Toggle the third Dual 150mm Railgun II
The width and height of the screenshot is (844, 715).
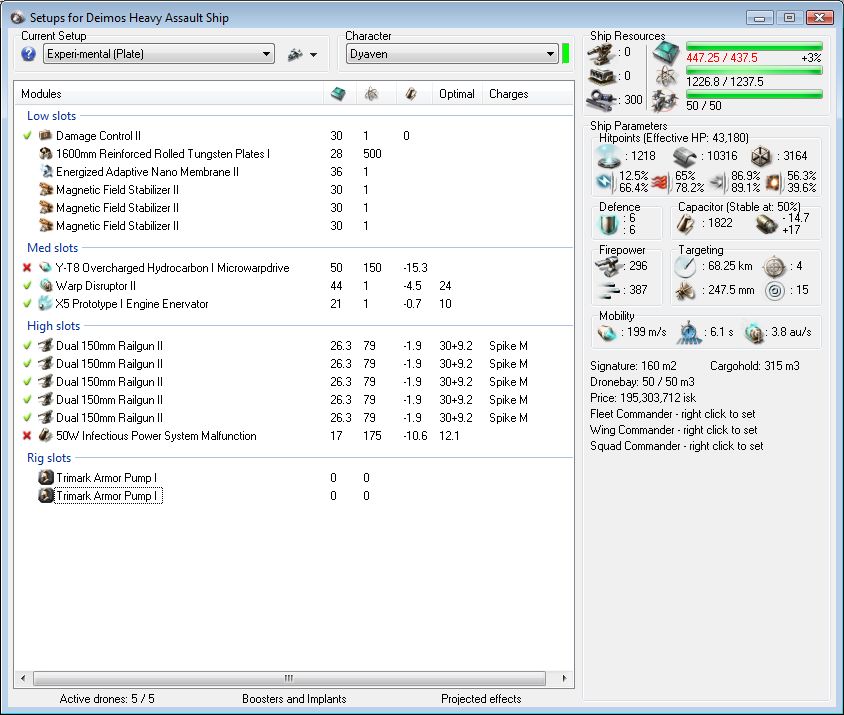(27, 382)
